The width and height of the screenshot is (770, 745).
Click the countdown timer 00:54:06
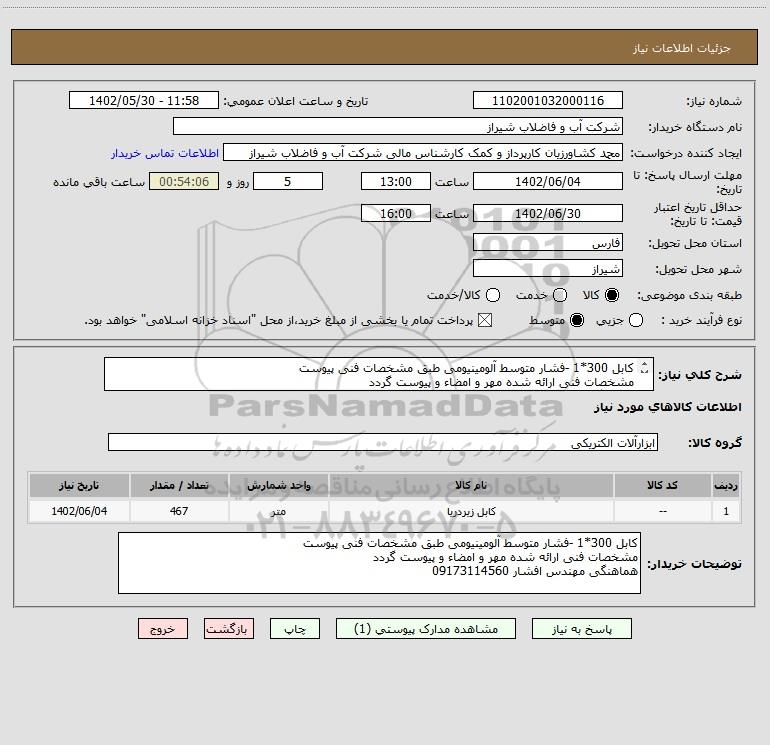pos(184,182)
